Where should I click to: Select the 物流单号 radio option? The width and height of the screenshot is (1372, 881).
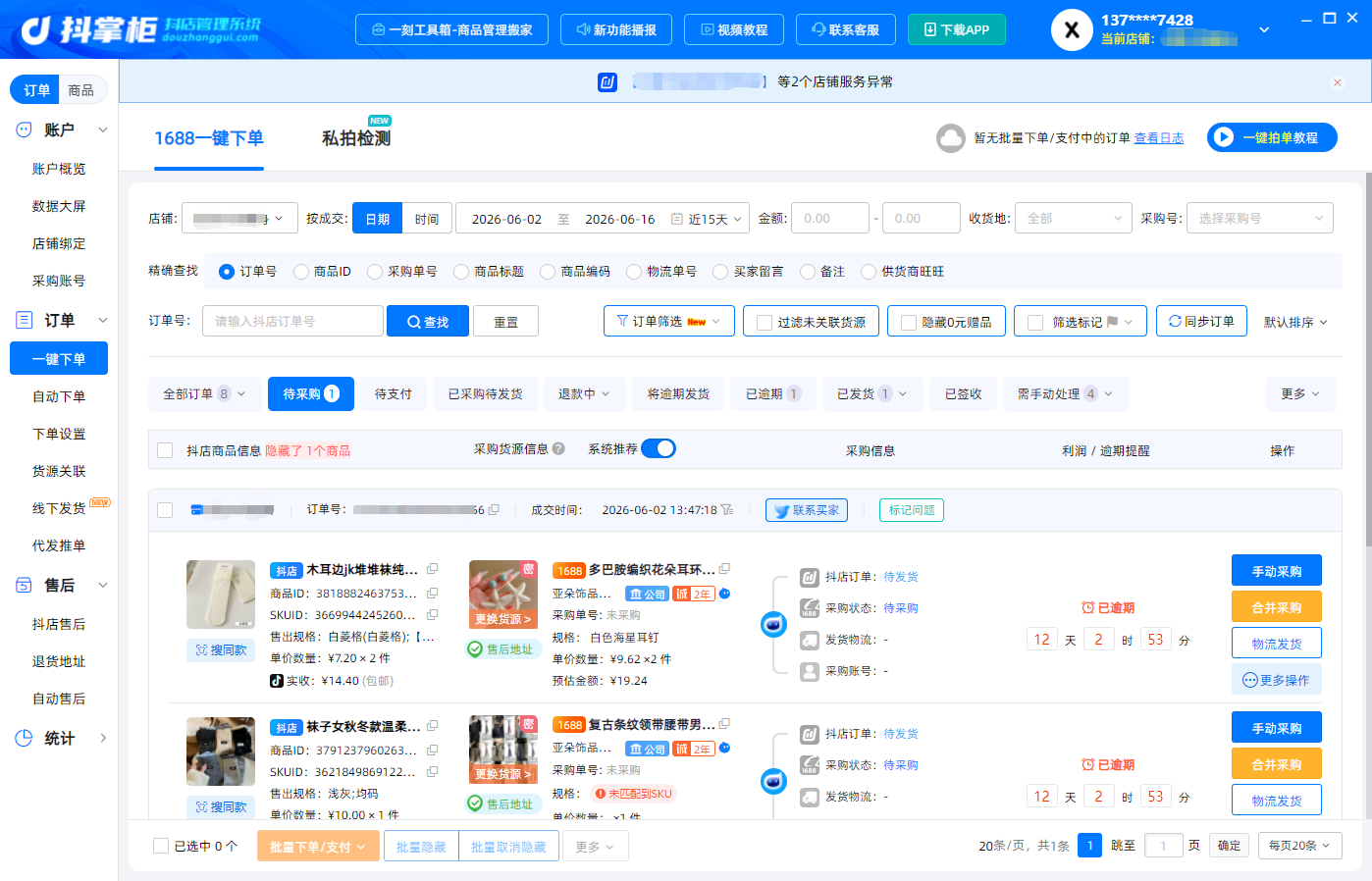[633, 272]
